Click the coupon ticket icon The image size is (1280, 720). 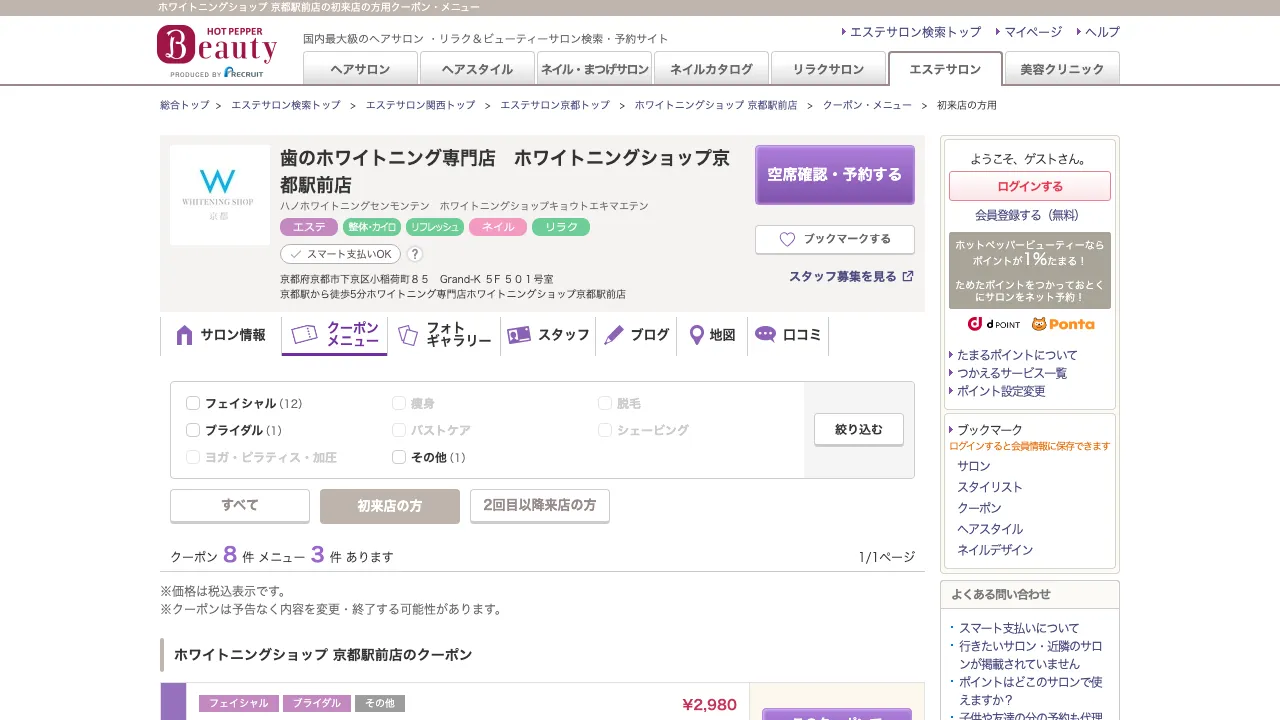(304, 334)
